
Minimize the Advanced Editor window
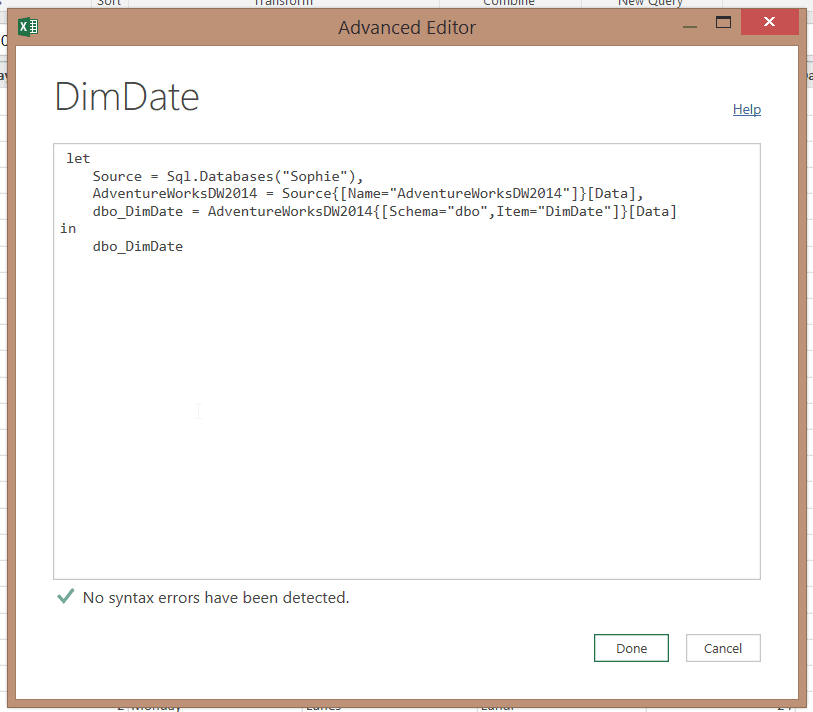(690, 24)
